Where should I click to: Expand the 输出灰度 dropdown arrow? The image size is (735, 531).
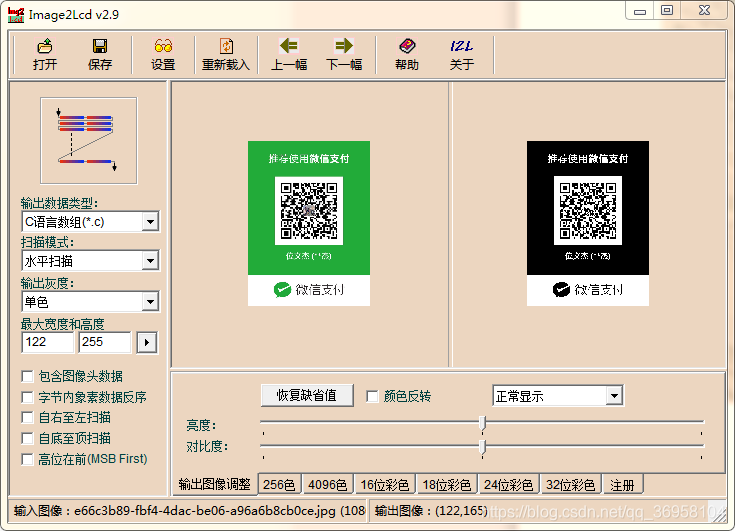150,301
